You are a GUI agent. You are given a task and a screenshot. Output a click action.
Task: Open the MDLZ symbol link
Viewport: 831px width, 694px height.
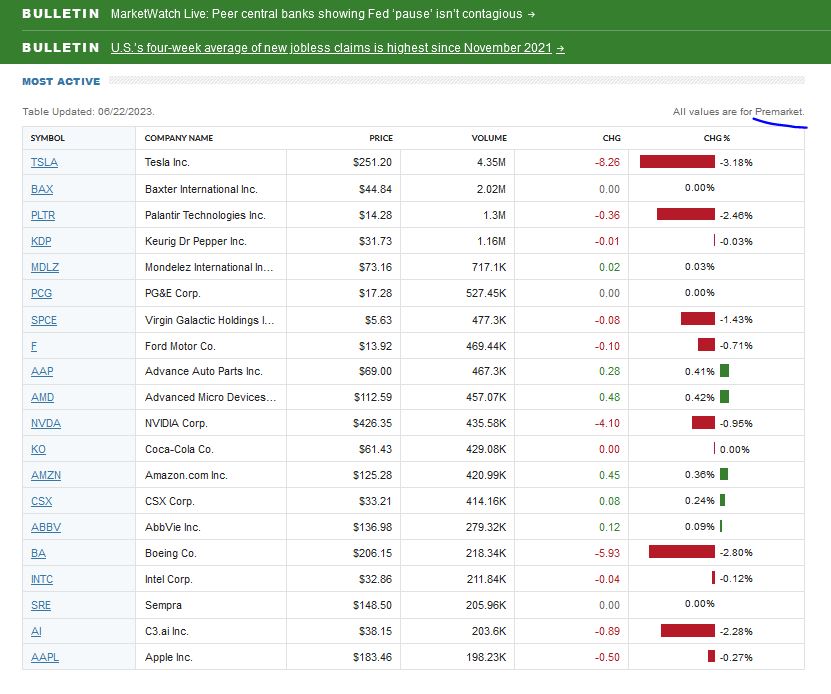coord(45,267)
